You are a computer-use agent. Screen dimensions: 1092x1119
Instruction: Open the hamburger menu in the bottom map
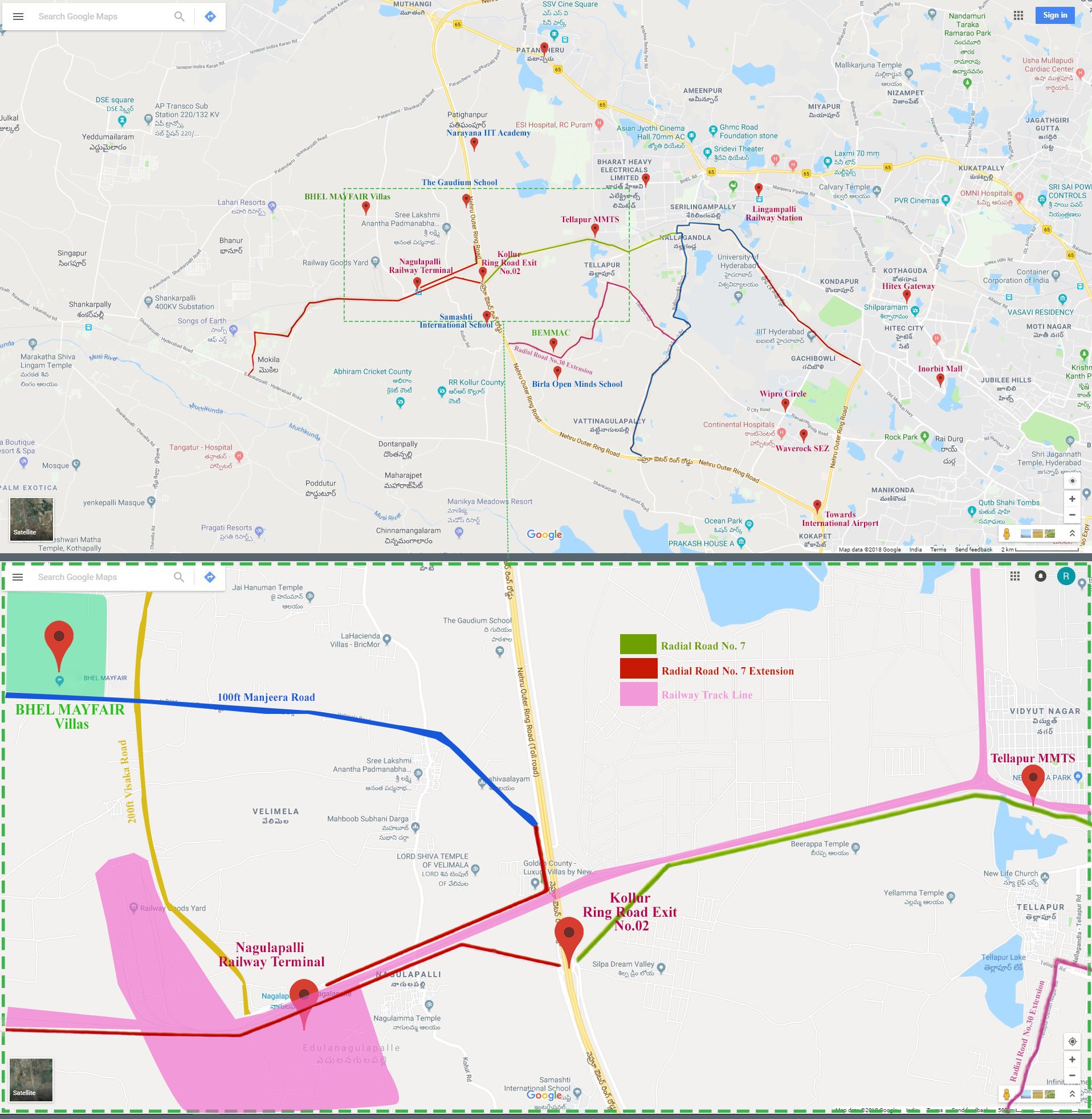click(x=18, y=577)
